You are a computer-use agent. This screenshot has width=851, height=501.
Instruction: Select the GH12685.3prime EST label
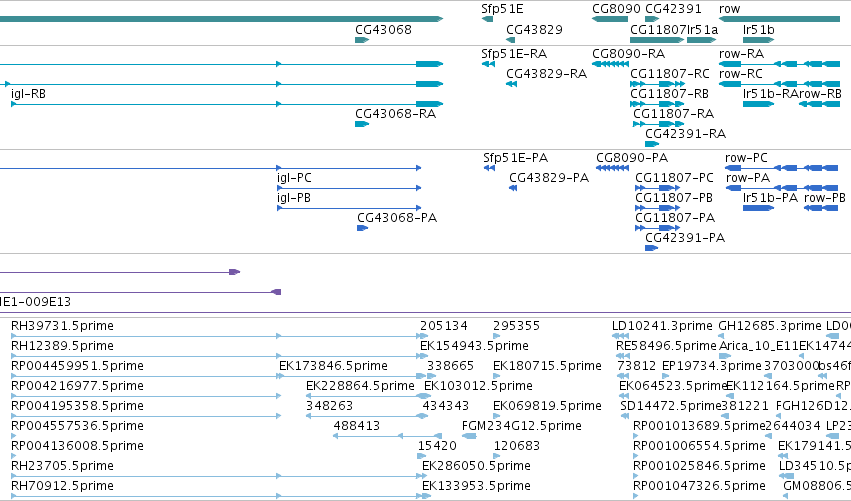(x=770, y=326)
